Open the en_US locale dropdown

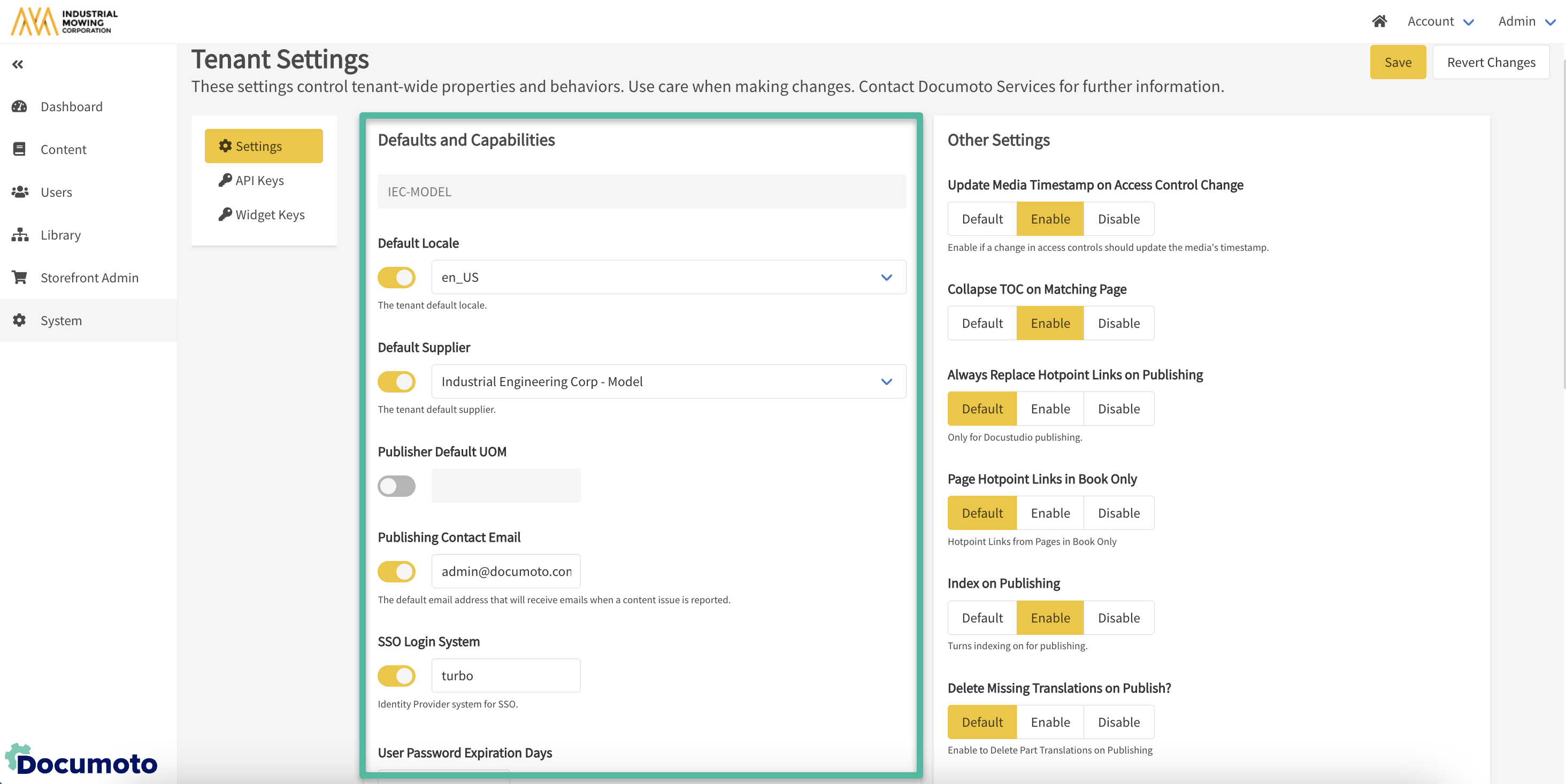point(668,277)
